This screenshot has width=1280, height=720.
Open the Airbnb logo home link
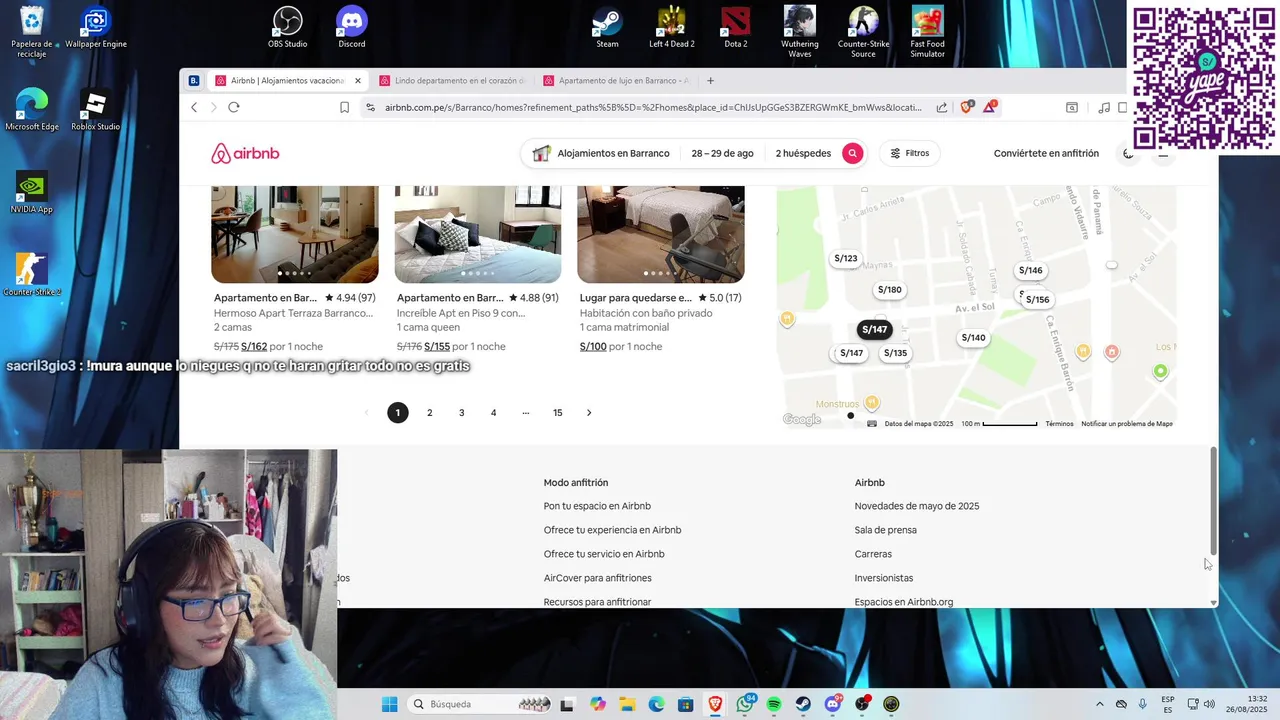point(245,153)
